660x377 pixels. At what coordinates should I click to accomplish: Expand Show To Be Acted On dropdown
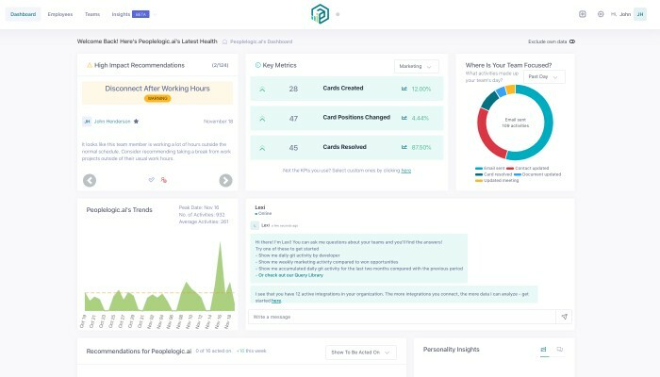click(x=361, y=352)
